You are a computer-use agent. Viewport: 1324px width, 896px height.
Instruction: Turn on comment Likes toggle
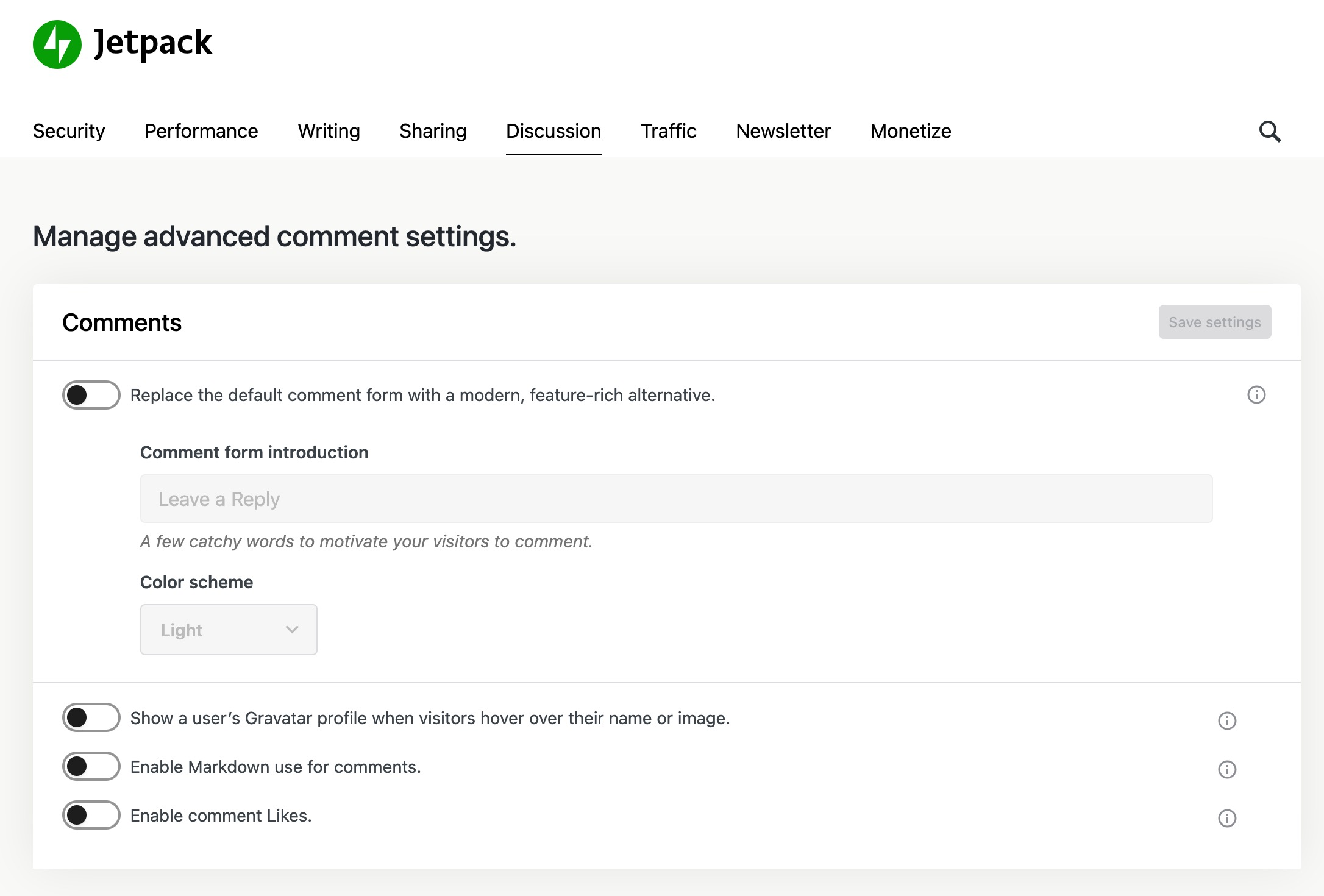(x=91, y=815)
